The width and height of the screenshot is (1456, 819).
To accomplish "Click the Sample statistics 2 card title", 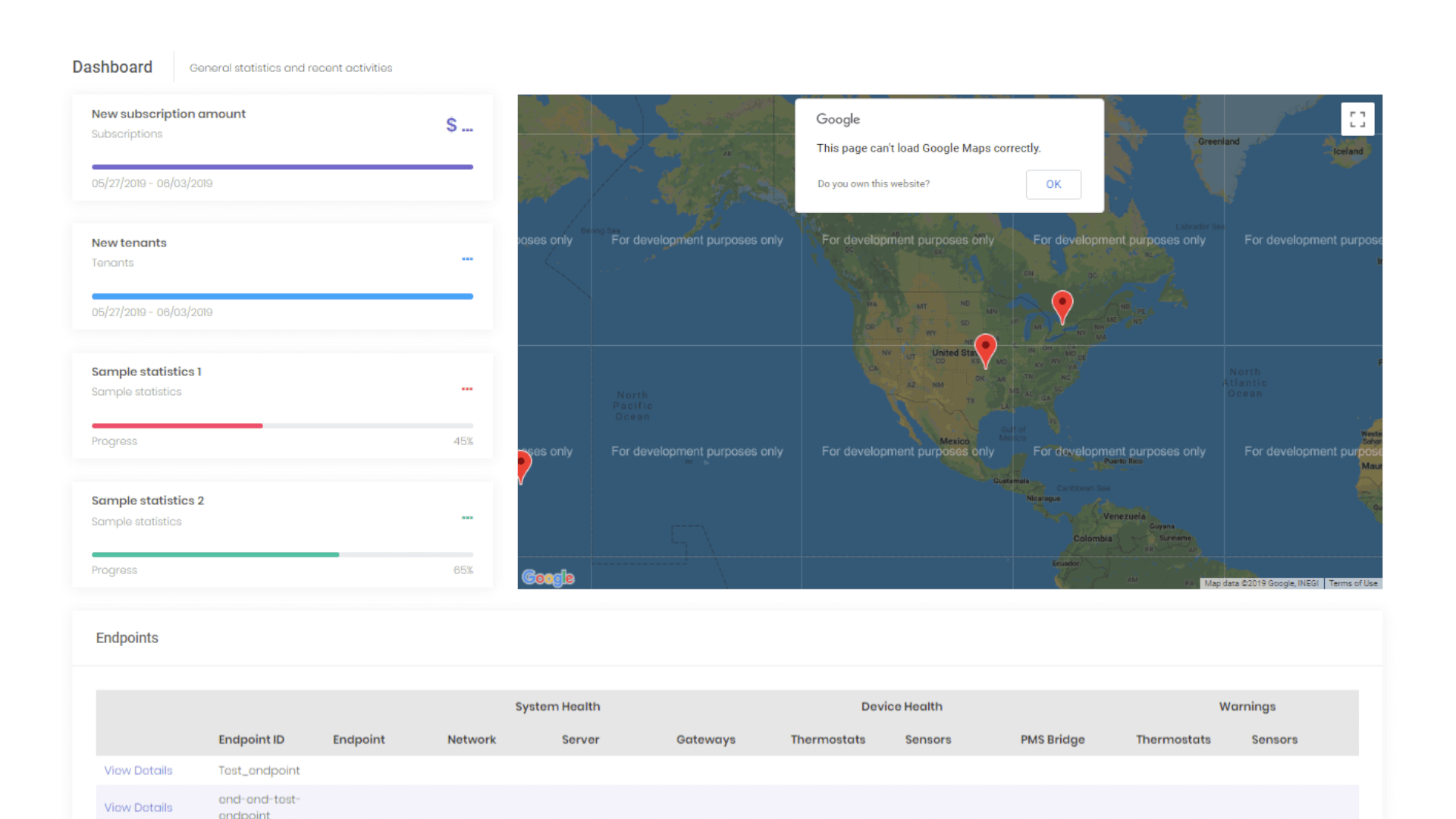I will (x=148, y=500).
